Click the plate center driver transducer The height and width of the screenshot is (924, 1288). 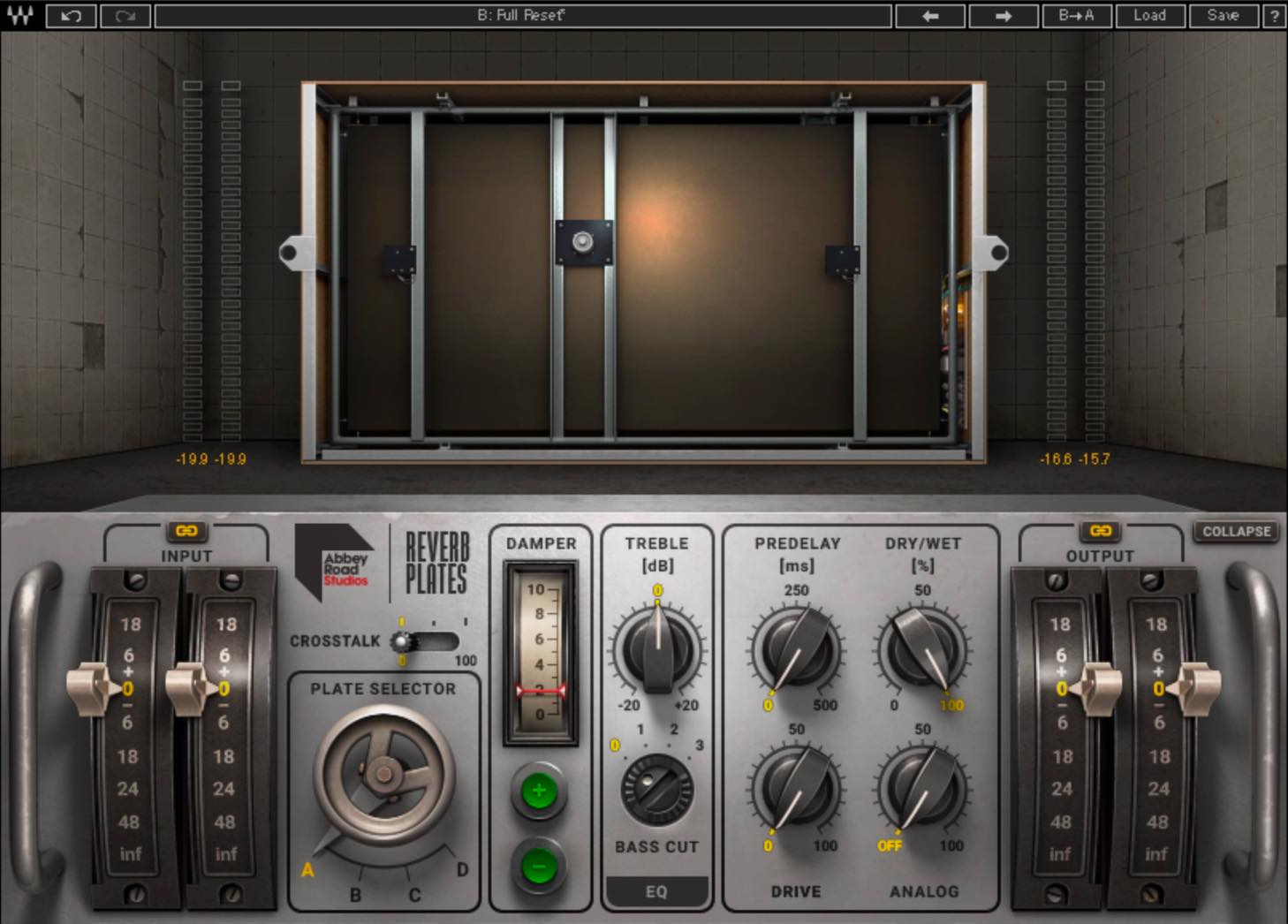point(583,242)
